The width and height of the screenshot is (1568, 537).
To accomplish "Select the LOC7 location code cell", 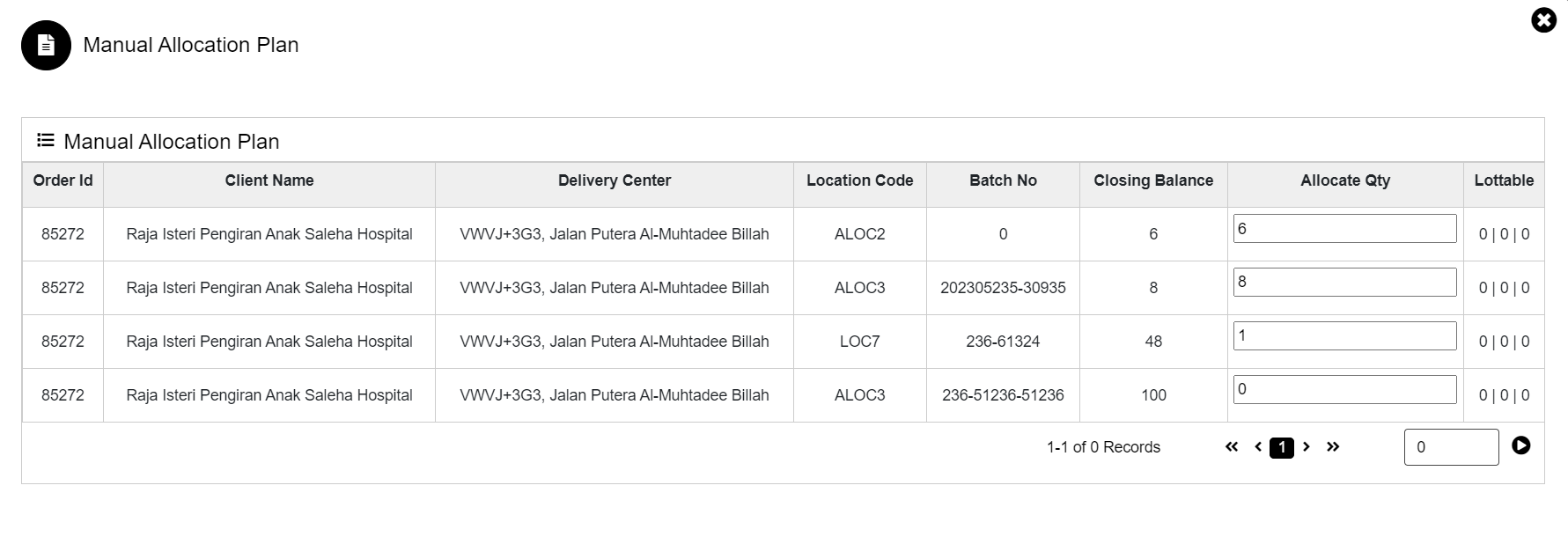I will pyautogui.click(x=859, y=342).
